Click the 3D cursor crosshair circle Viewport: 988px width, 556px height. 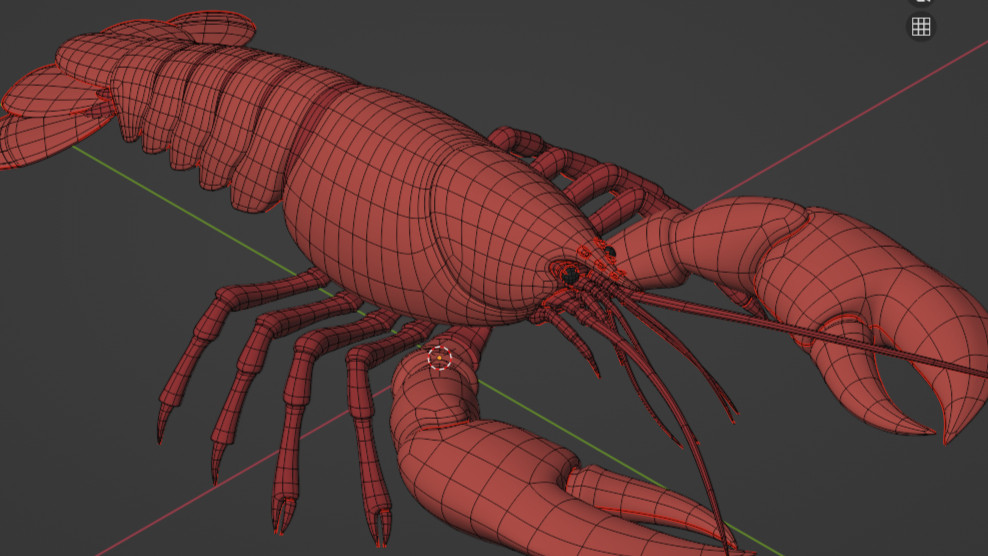[440, 358]
